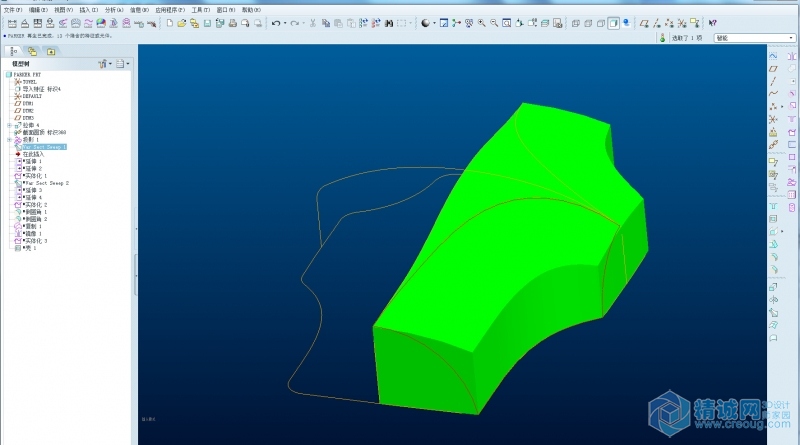Switch to the Model Tree navigator tab
Image resolution: width=800 pixels, height=445 pixels.
[x=14, y=51]
